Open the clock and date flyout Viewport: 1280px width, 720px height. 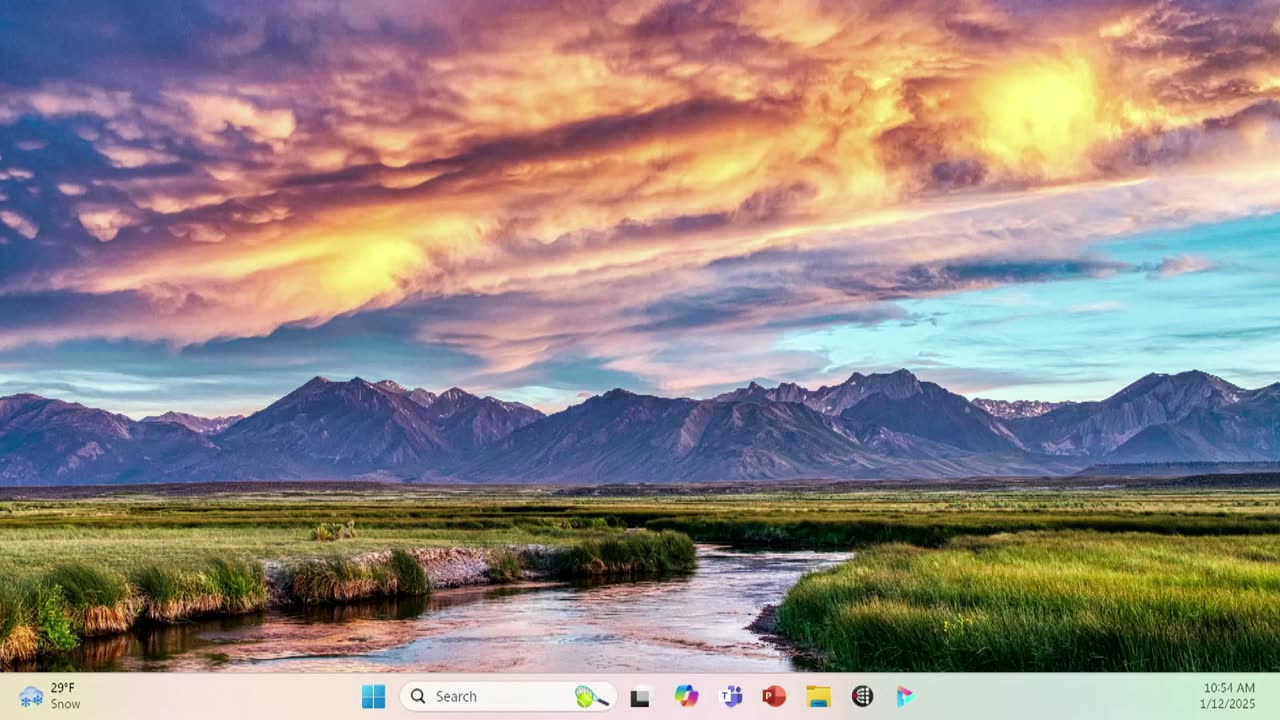1227,696
